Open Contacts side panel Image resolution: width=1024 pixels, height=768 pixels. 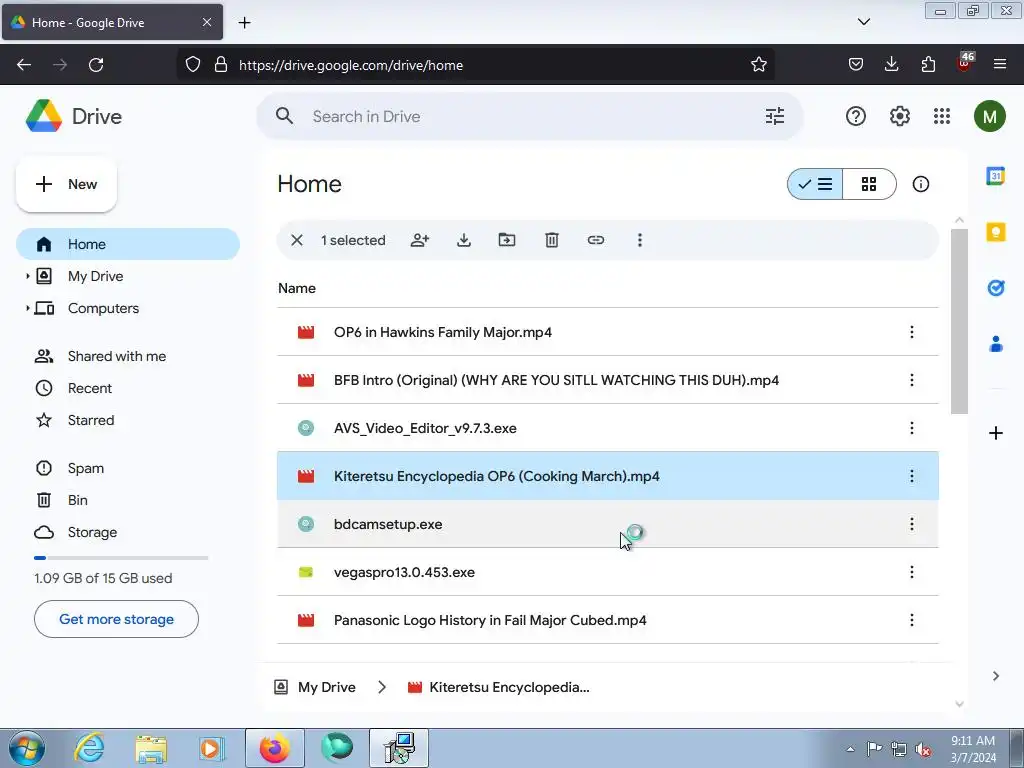(x=995, y=344)
